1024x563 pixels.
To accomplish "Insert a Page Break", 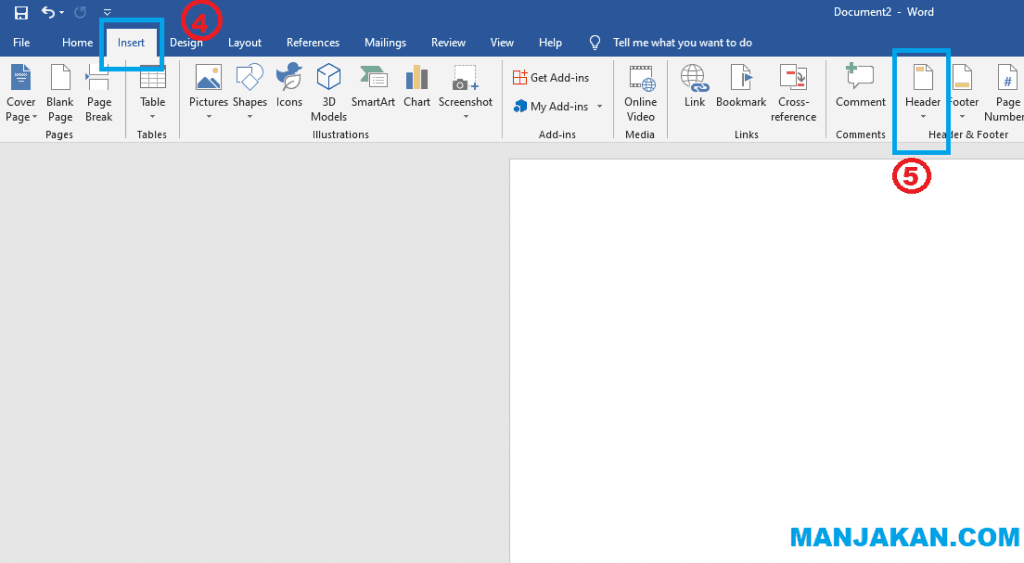I will click(99, 93).
